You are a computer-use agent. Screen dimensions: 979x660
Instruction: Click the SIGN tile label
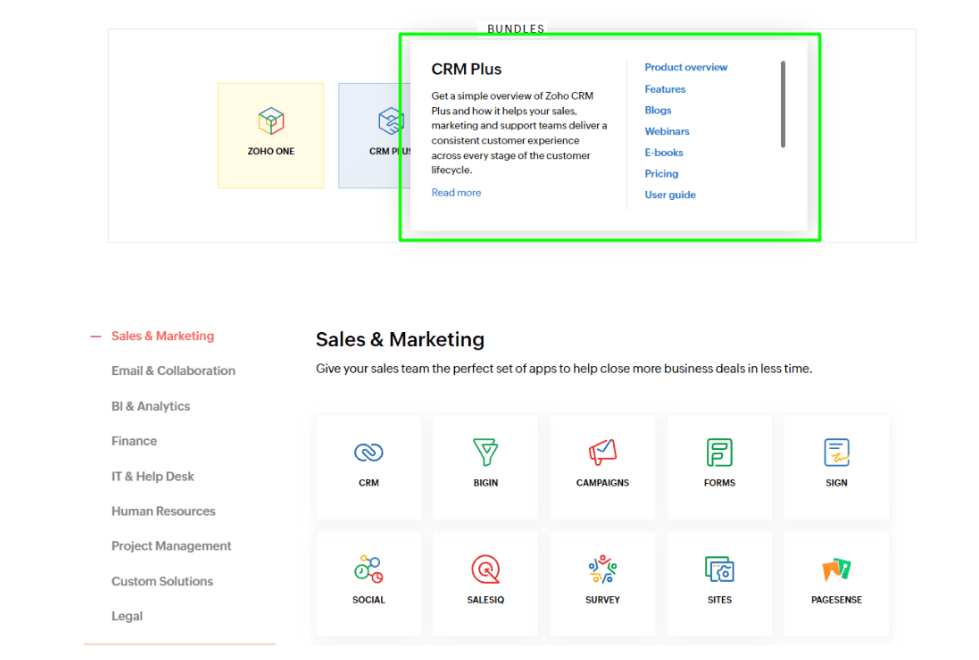pos(837,483)
